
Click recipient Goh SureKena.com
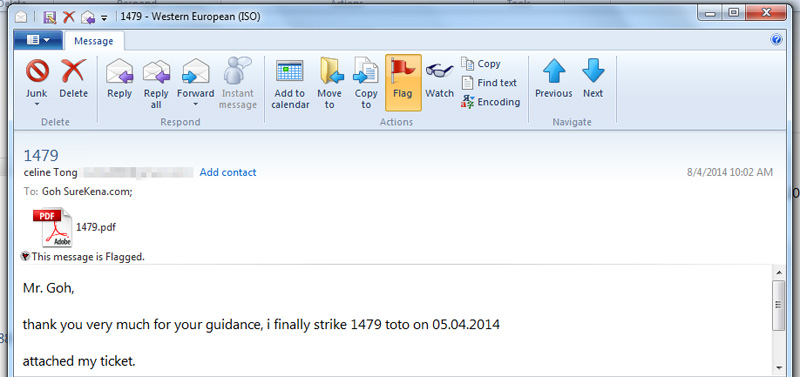(x=88, y=192)
